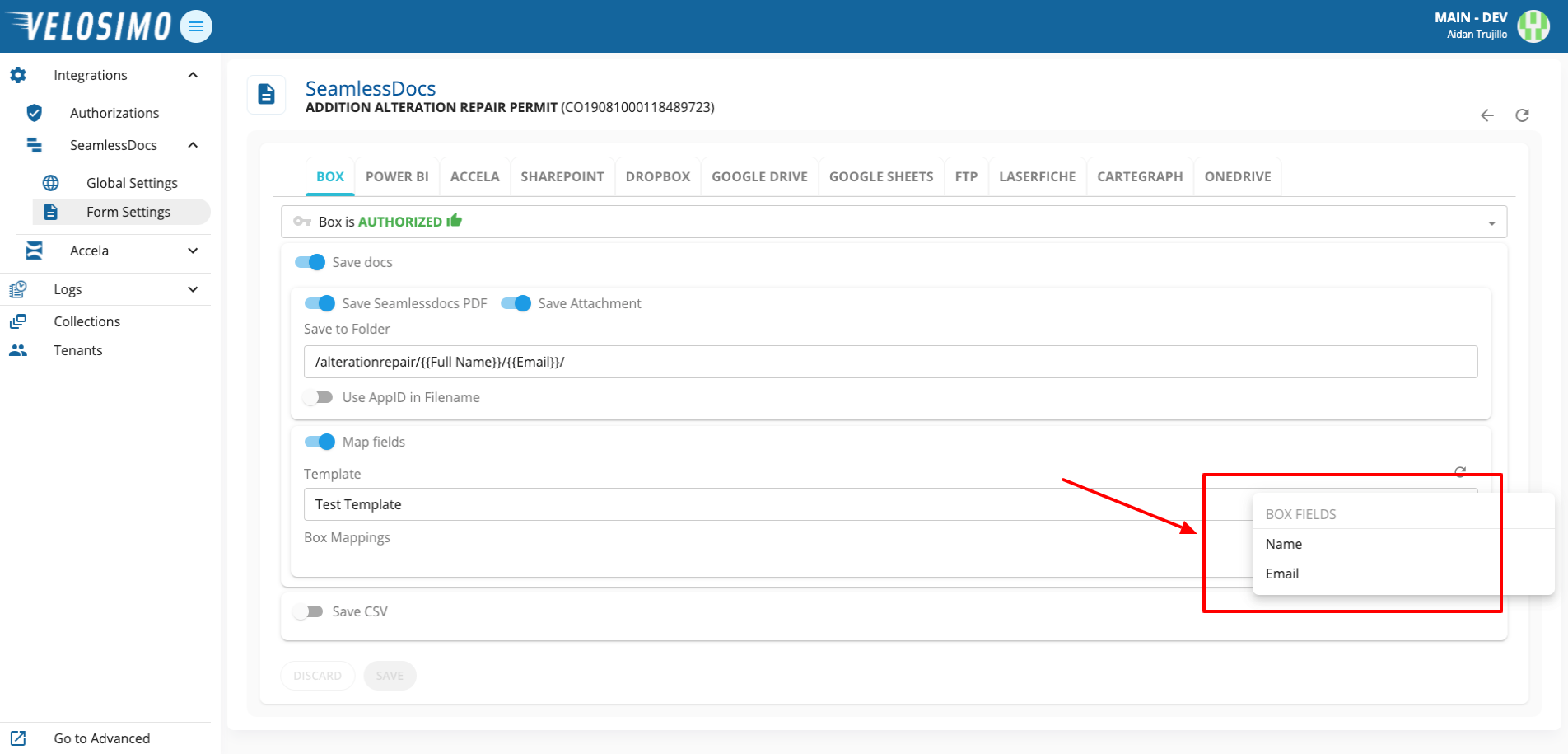Click the Logs icon
This screenshot has height=754, width=1568.
point(18,289)
